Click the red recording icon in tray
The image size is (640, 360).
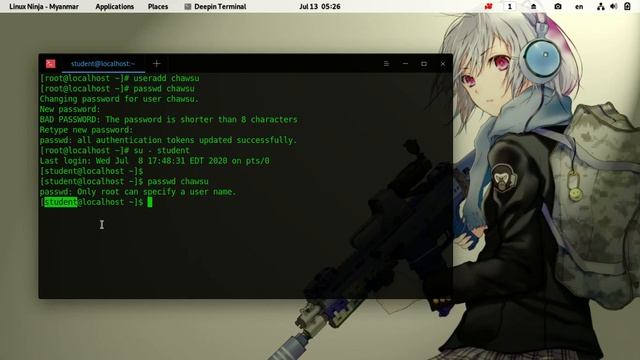click(488, 7)
